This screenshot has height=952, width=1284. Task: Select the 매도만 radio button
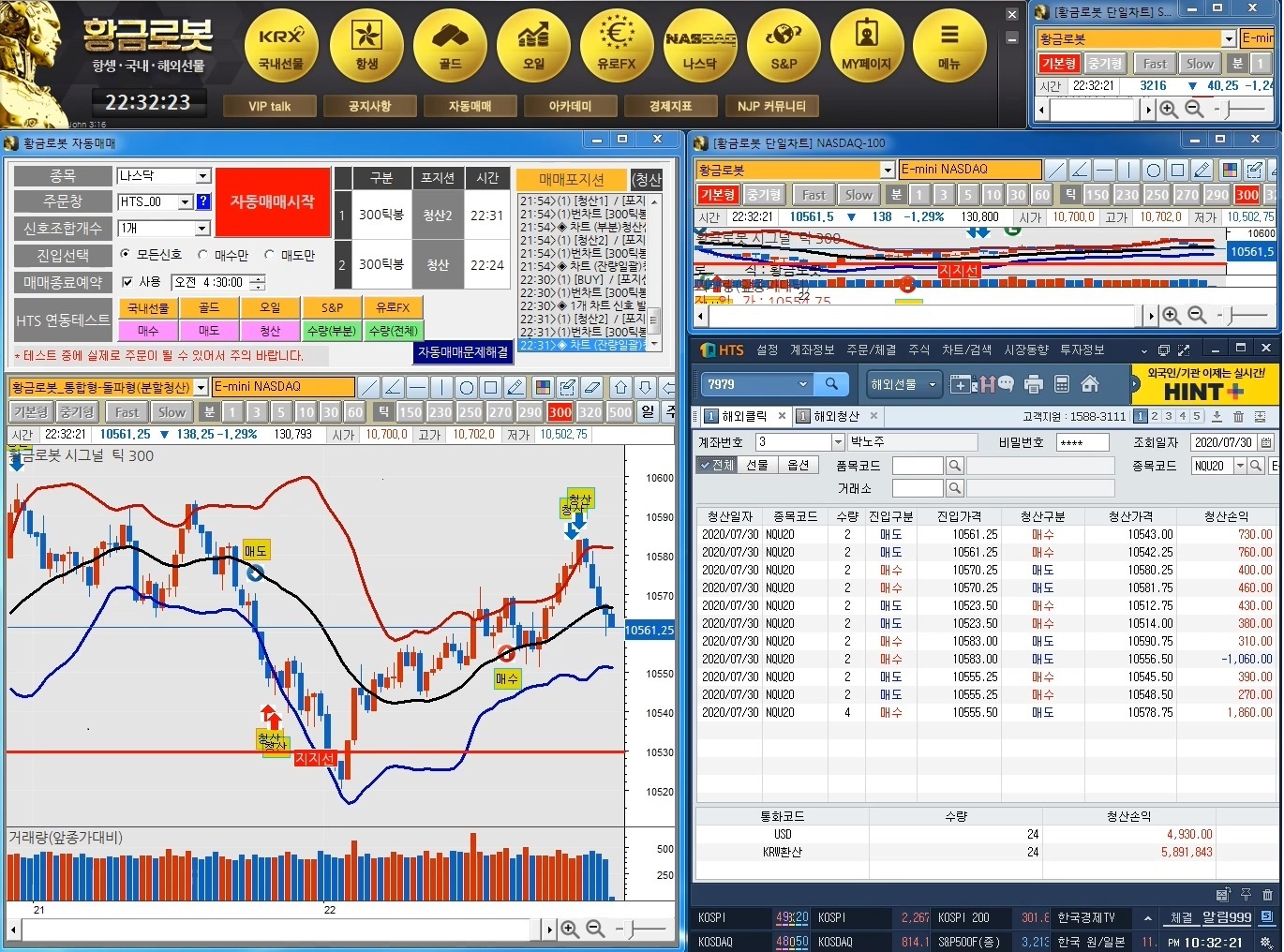tap(270, 254)
